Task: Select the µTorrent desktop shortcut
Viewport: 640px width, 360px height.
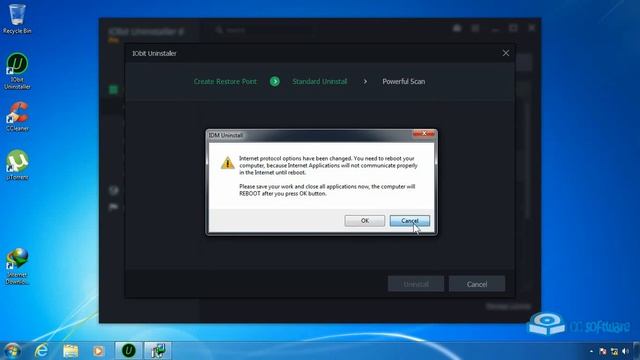Action: coord(17,165)
